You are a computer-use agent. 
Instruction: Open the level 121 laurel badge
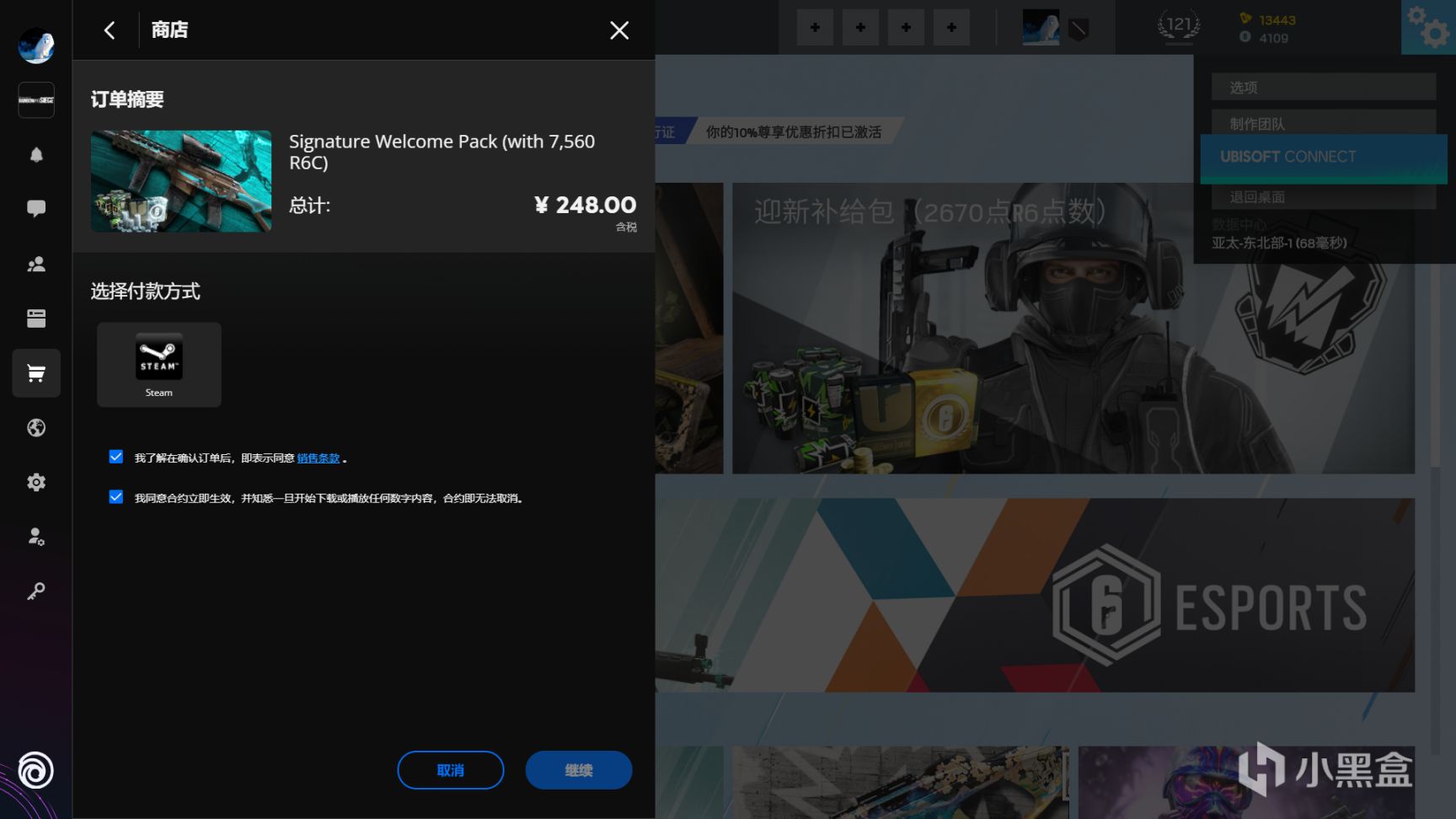1179,26
